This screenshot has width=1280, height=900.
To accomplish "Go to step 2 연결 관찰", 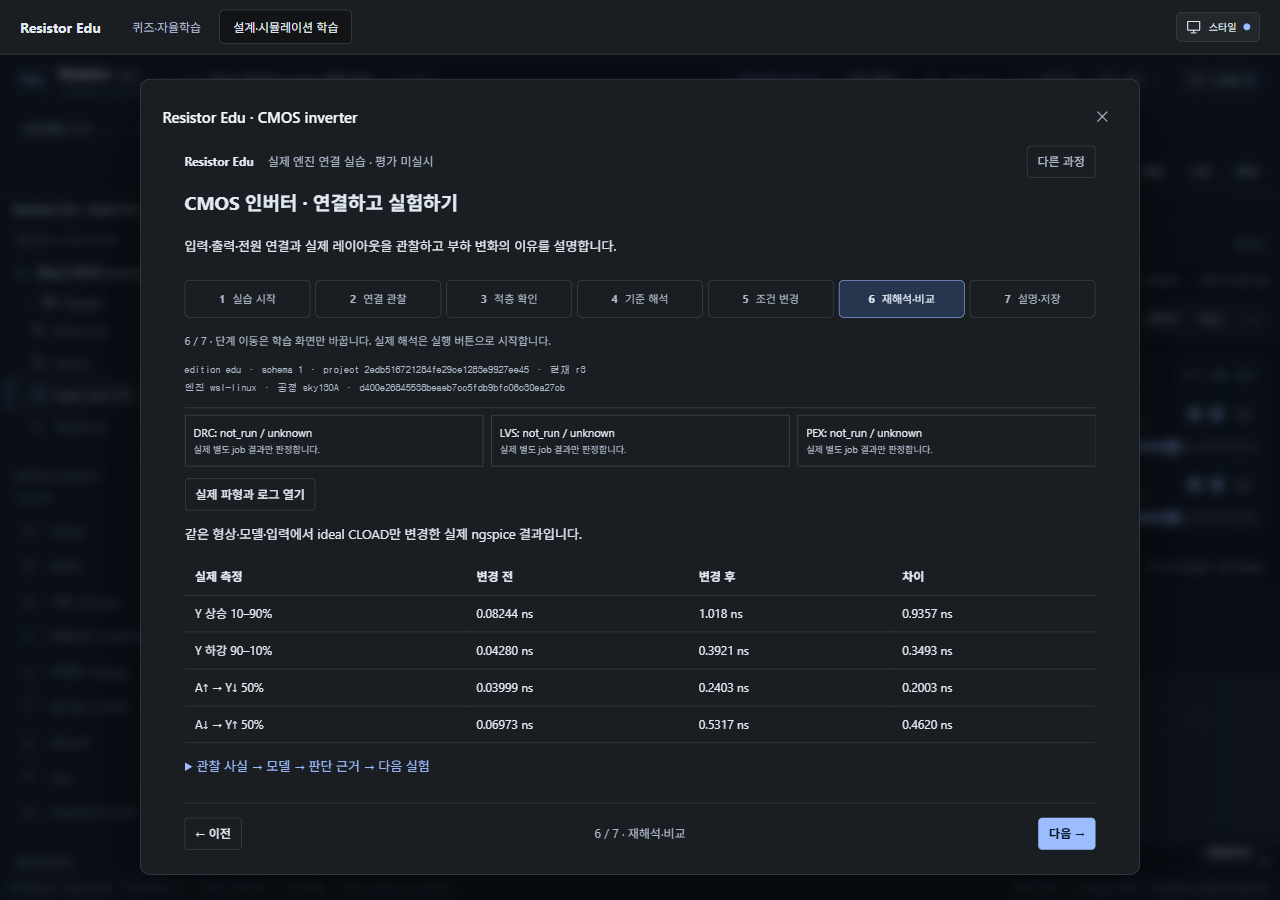I will [378, 299].
